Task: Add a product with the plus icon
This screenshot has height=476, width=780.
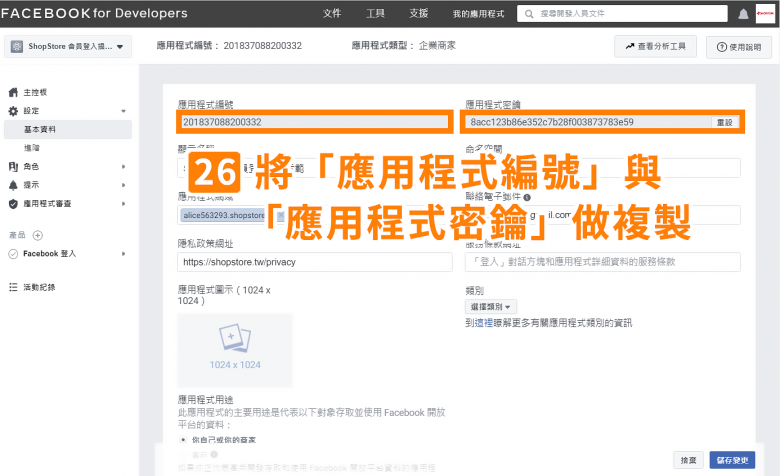Action: pyautogui.click(x=38, y=235)
